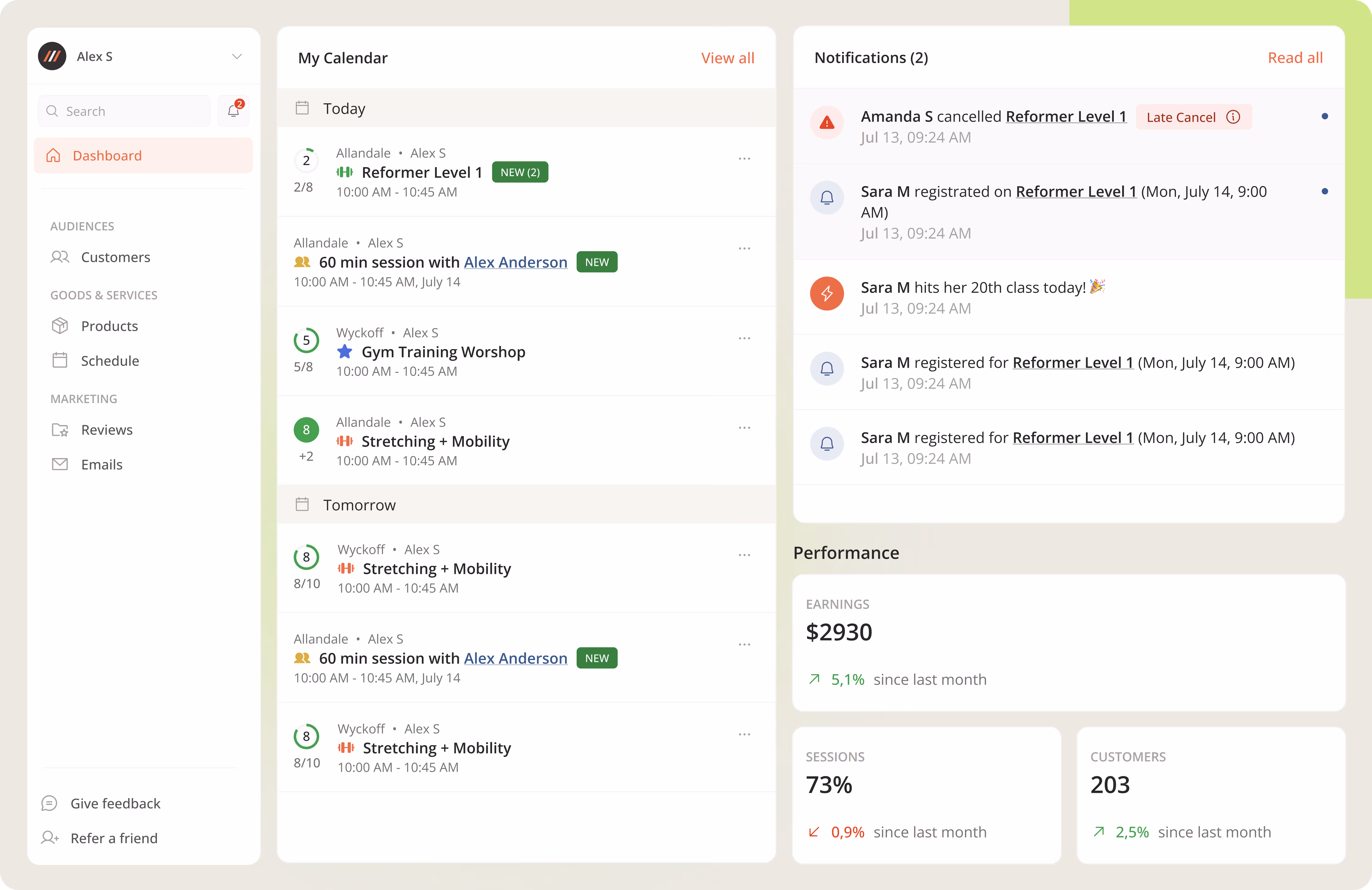
Task: Open options for tomorrow's last Stretching + Mobility
Action: pyautogui.click(x=744, y=734)
